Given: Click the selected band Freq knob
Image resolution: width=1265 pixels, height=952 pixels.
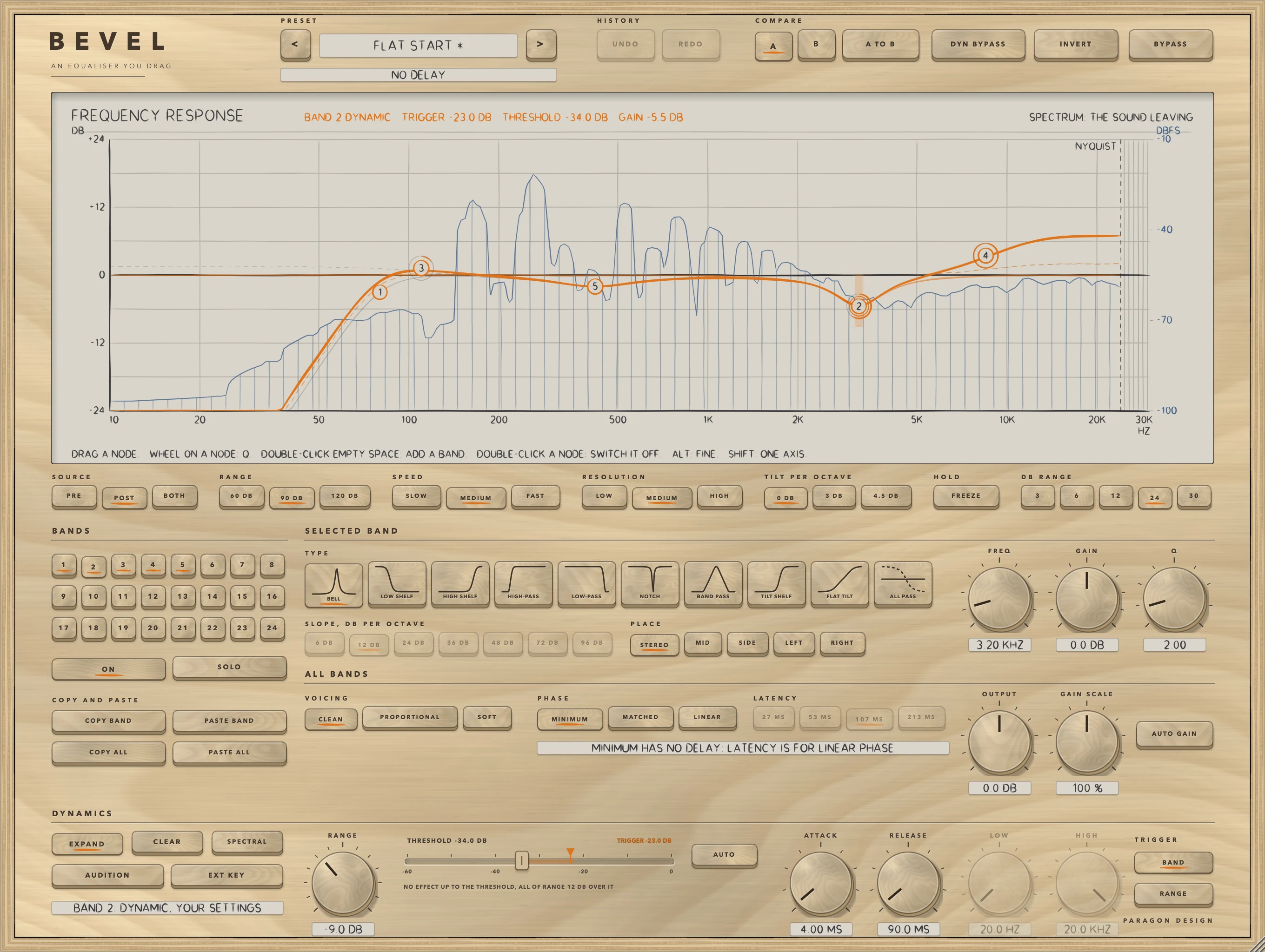Looking at the screenshot, I should coord(999,599).
